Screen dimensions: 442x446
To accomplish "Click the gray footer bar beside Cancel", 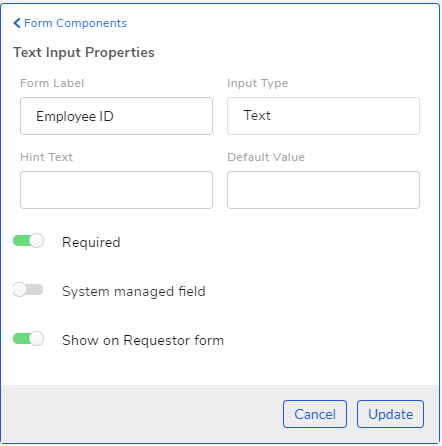I will coord(142,414).
